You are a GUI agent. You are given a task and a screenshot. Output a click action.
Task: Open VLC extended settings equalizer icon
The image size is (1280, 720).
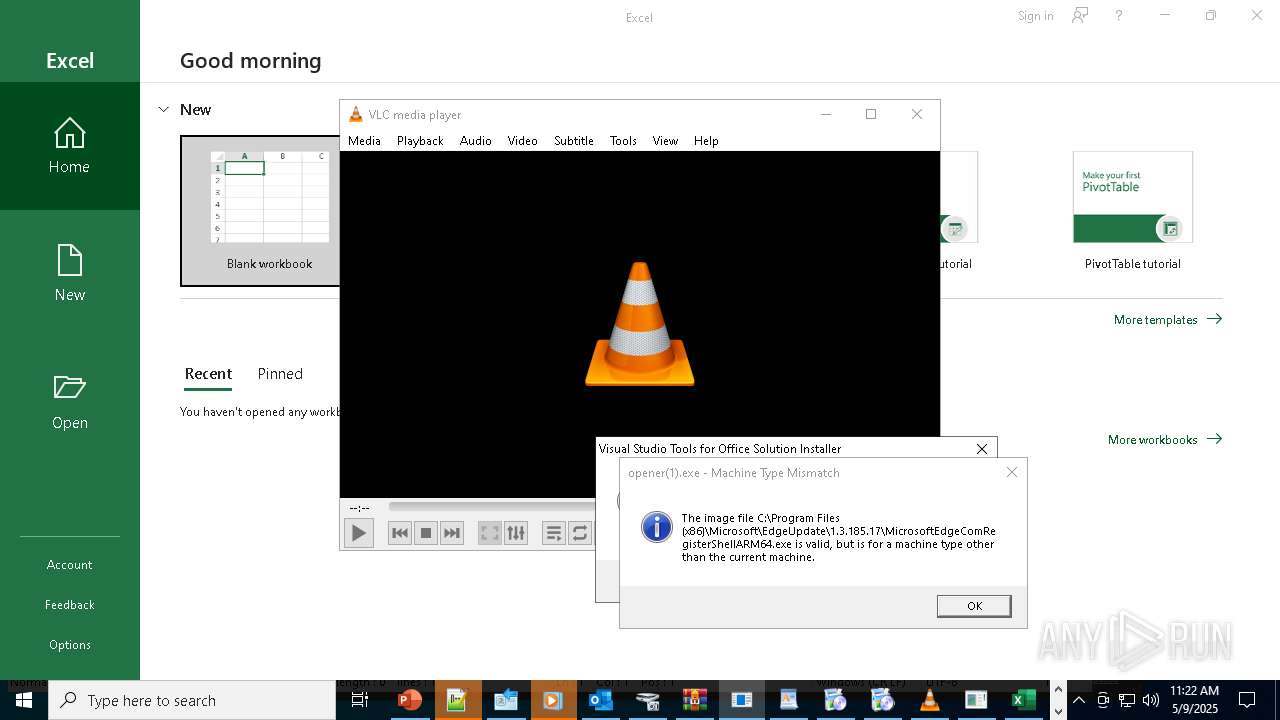516,533
